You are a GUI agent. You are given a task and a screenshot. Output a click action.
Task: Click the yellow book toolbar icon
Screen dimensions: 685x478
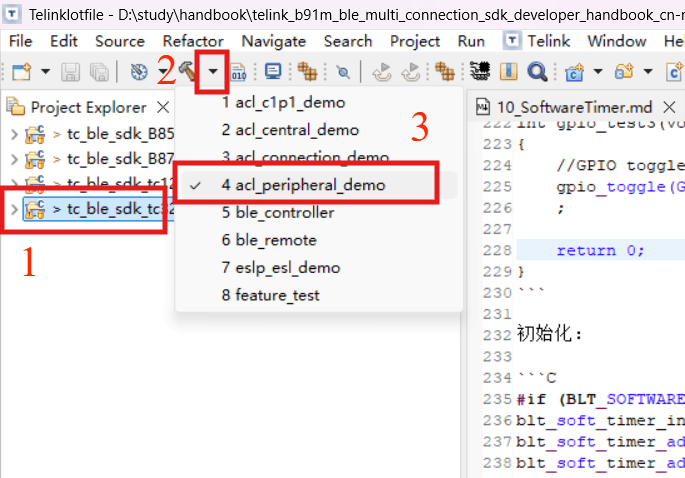[508, 71]
